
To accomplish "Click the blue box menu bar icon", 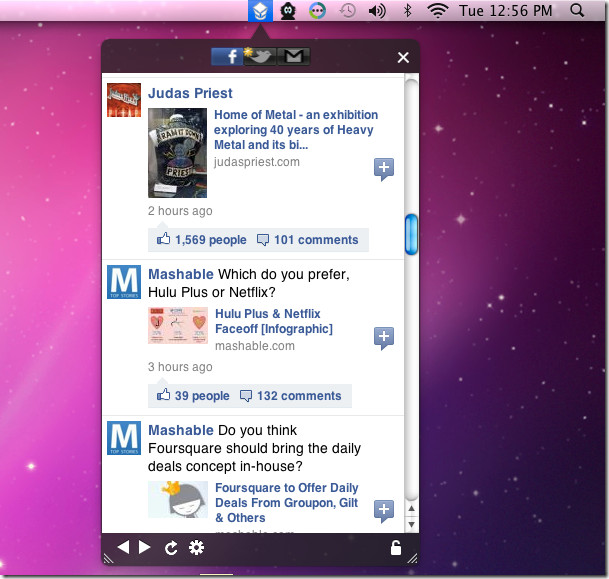I will pyautogui.click(x=260, y=11).
